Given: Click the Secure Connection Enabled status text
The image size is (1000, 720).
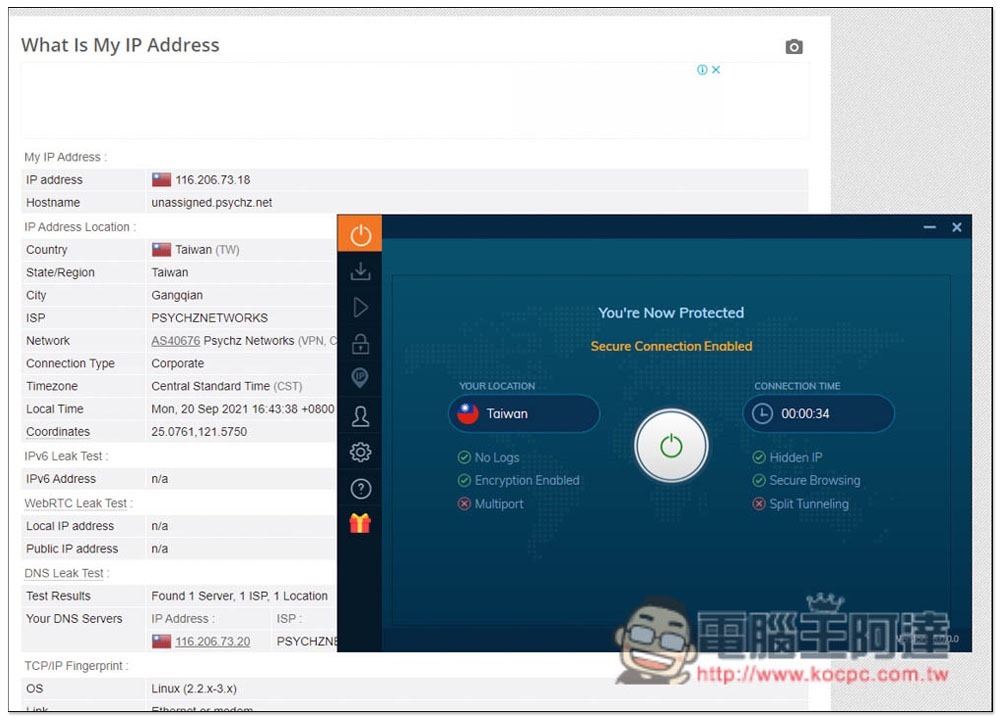Looking at the screenshot, I should click(671, 346).
